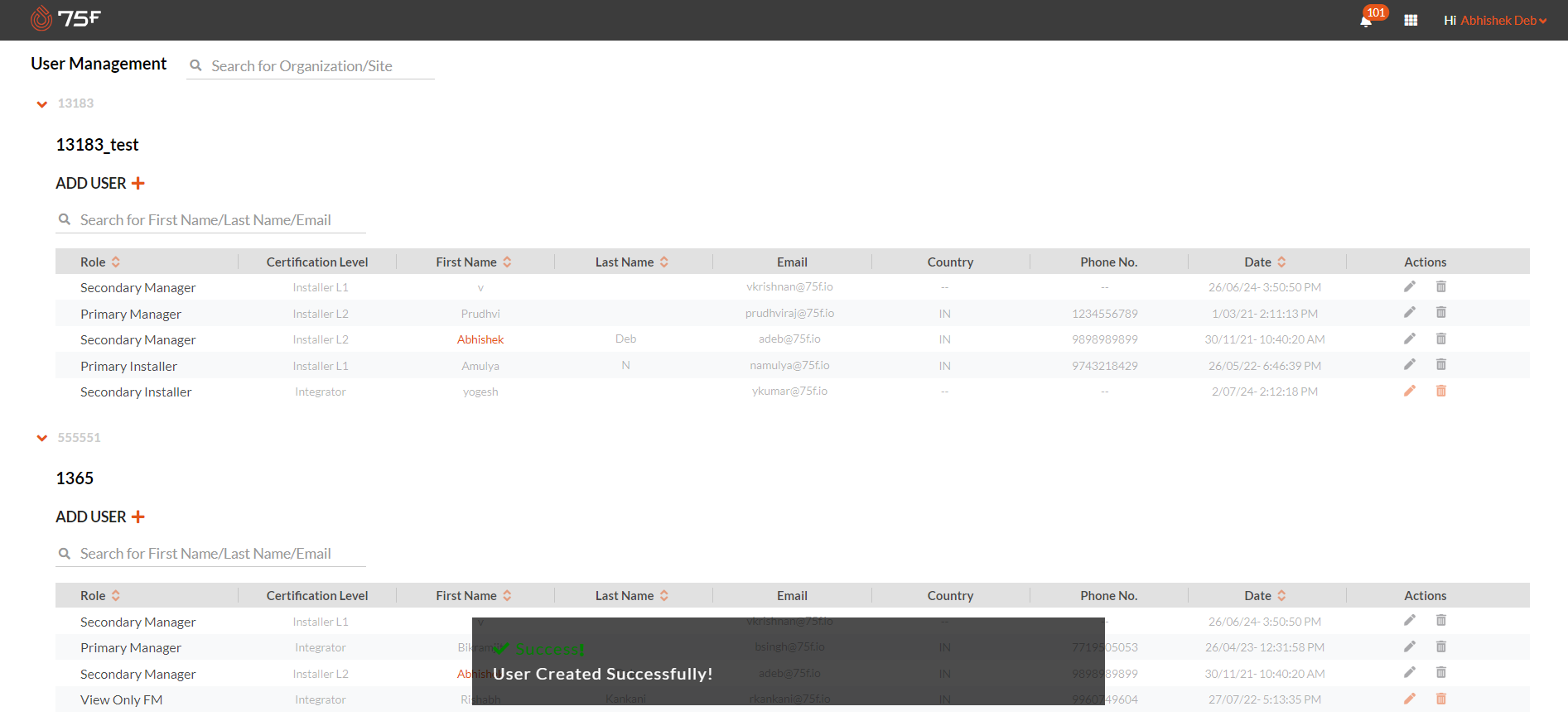Add a user to 13183_test site
1568x716 pixels.
click(x=100, y=183)
